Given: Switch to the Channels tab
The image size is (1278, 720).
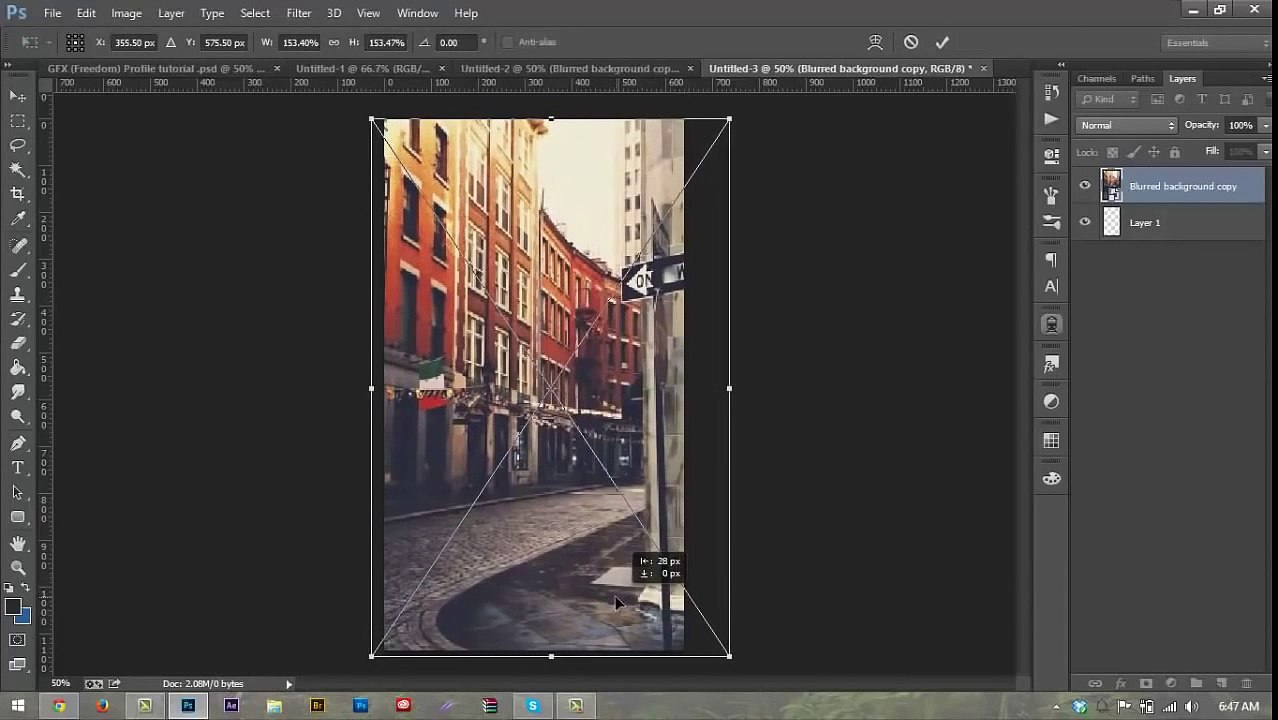Looking at the screenshot, I should [1097, 78].
